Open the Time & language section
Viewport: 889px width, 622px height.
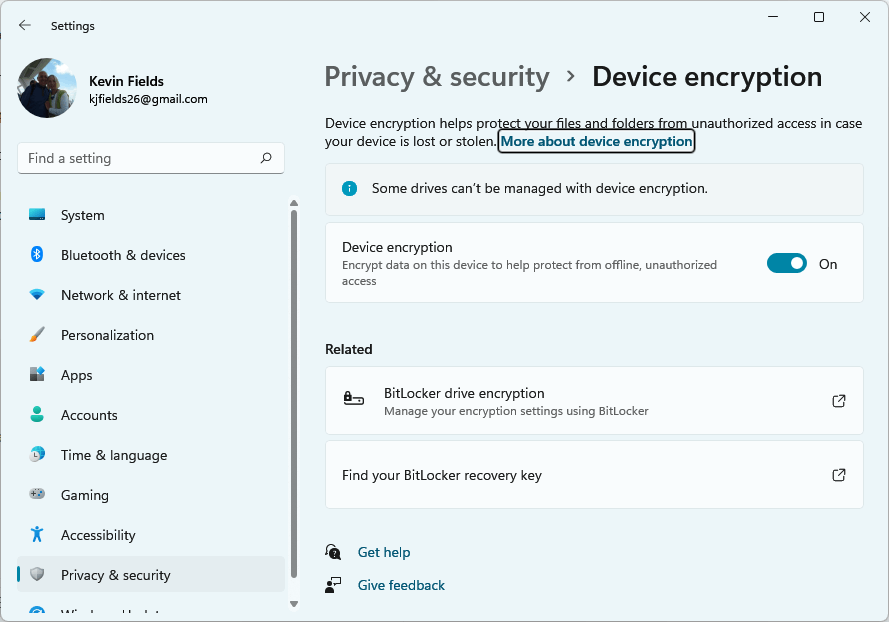[x=114, y=455]
